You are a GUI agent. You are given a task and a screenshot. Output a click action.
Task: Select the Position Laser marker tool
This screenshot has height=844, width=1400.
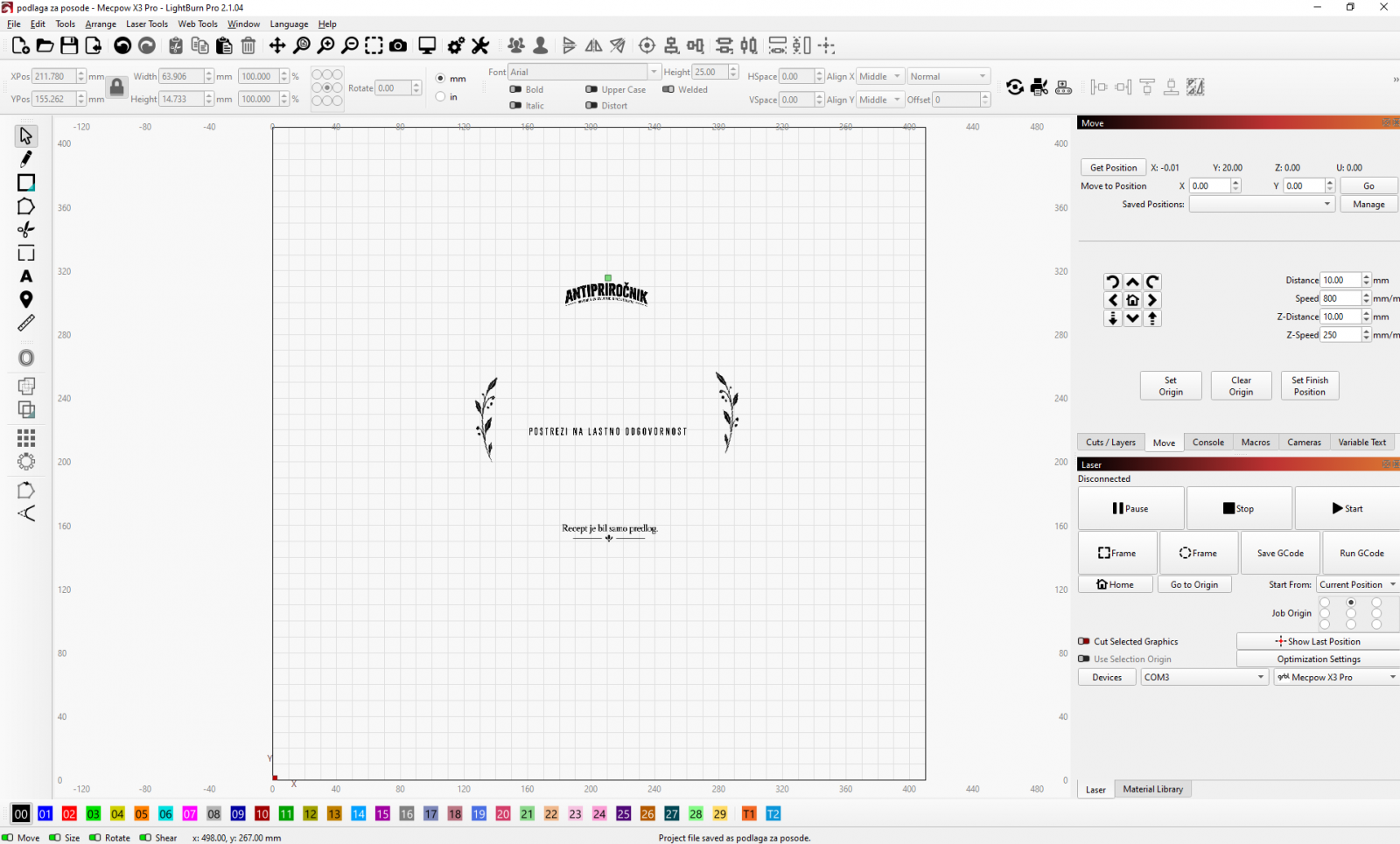coord(26,300)
